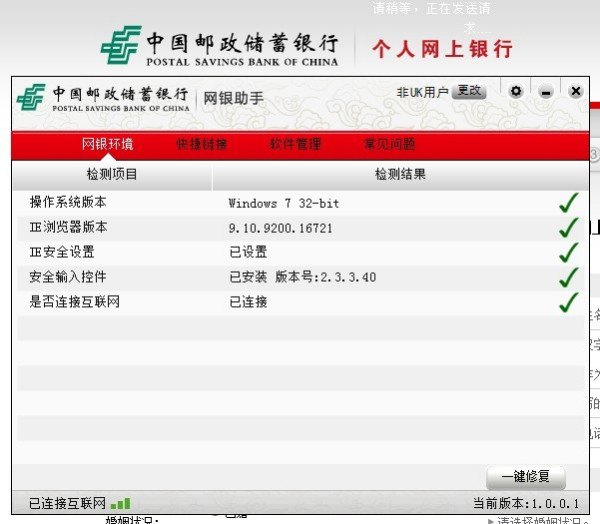Image resolution: width=600 pixels, height=524 pixels.
Task: Click the 非UK用户 label
Action: [x=422, y=92]
